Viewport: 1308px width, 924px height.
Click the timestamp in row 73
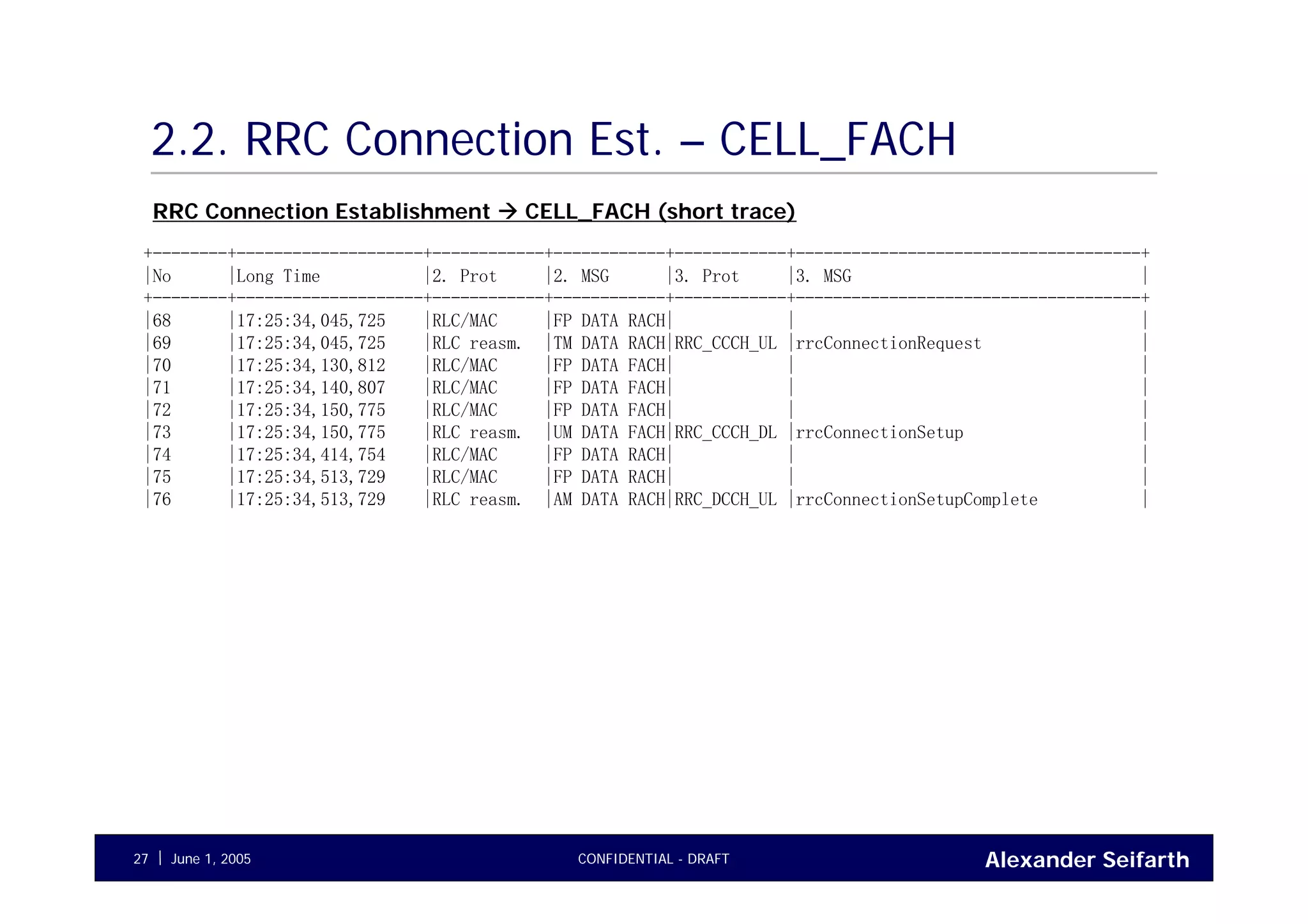tap(311, 432)
